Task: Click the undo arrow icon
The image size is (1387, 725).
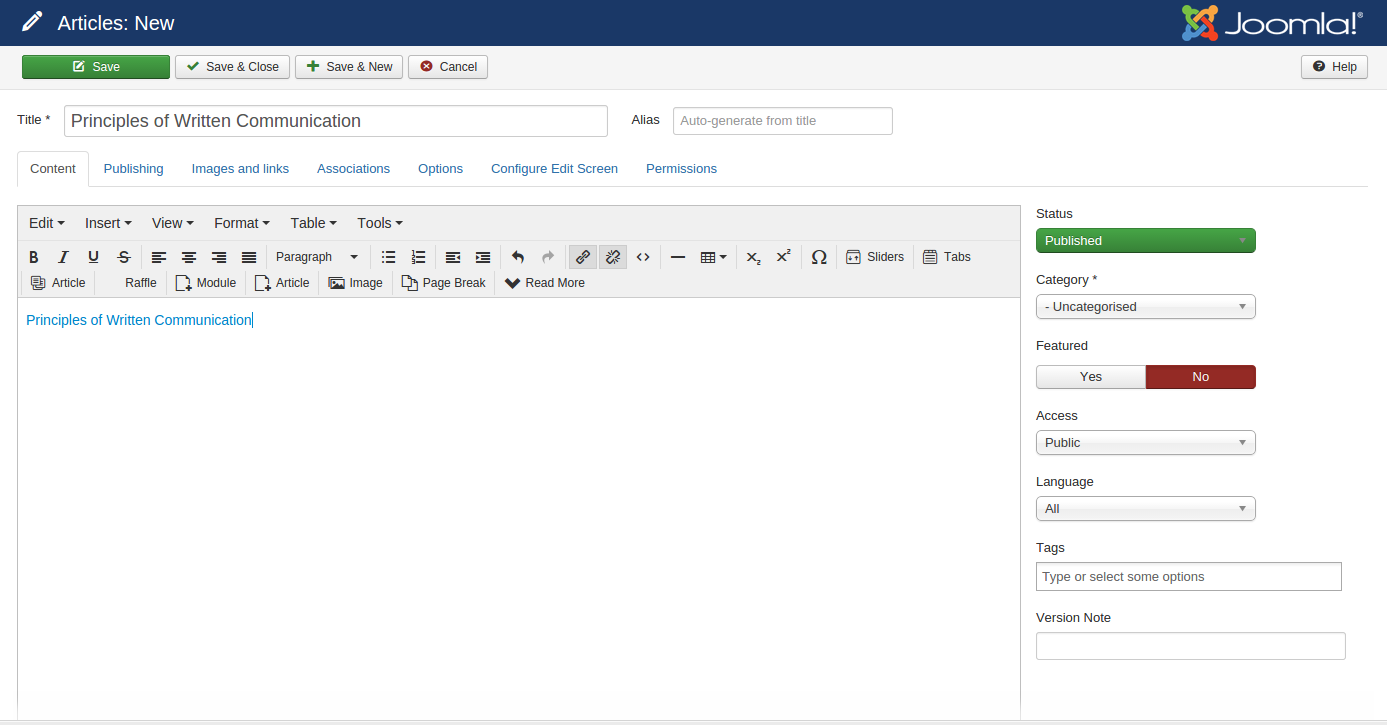Action: 517,257
